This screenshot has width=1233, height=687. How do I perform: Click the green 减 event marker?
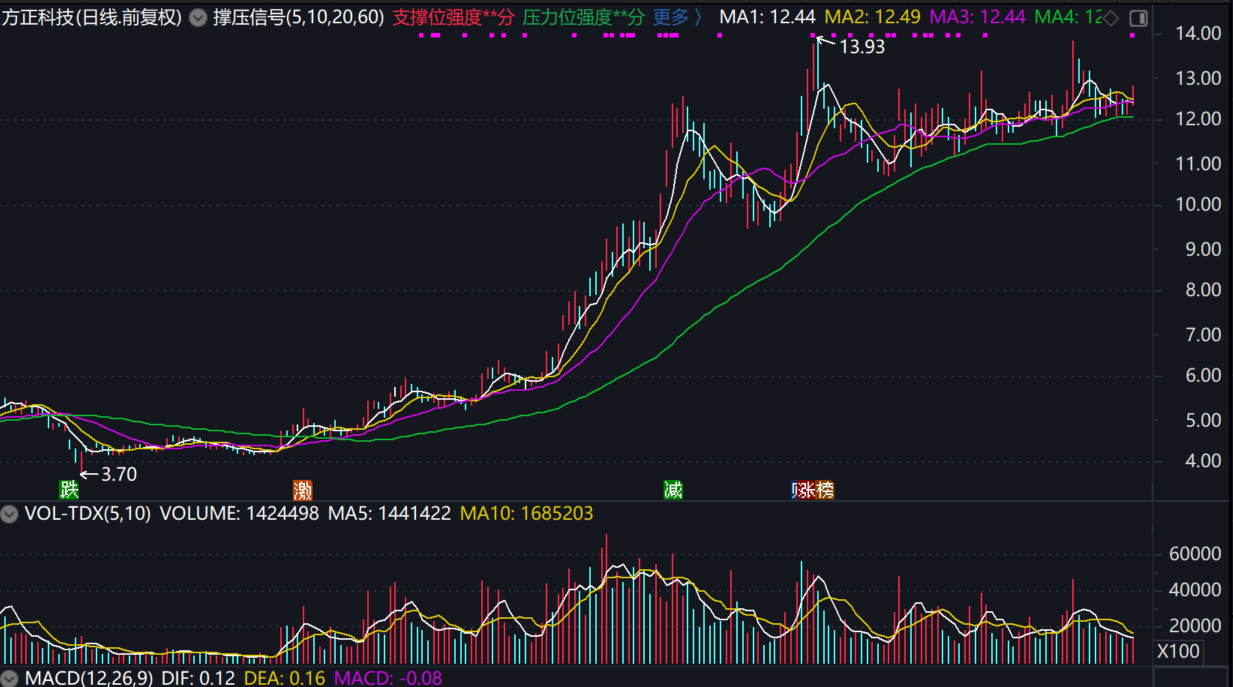click(673, 490)
